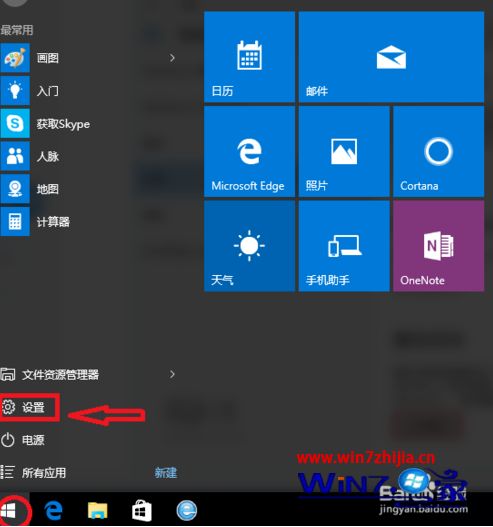The height and width of the screenshot is (527, 493).
Task: Click the 设置 gear icon
Action: [x=8, y=407]
